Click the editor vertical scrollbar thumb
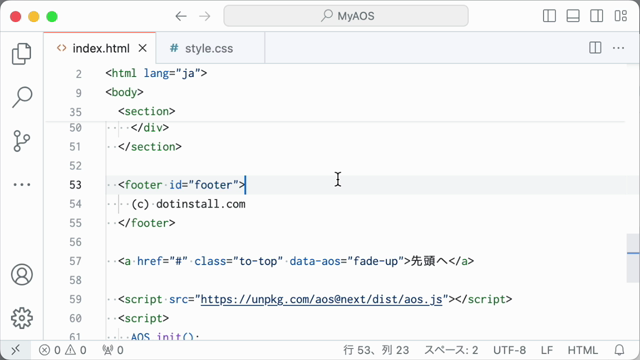 (x=633, y=258)
